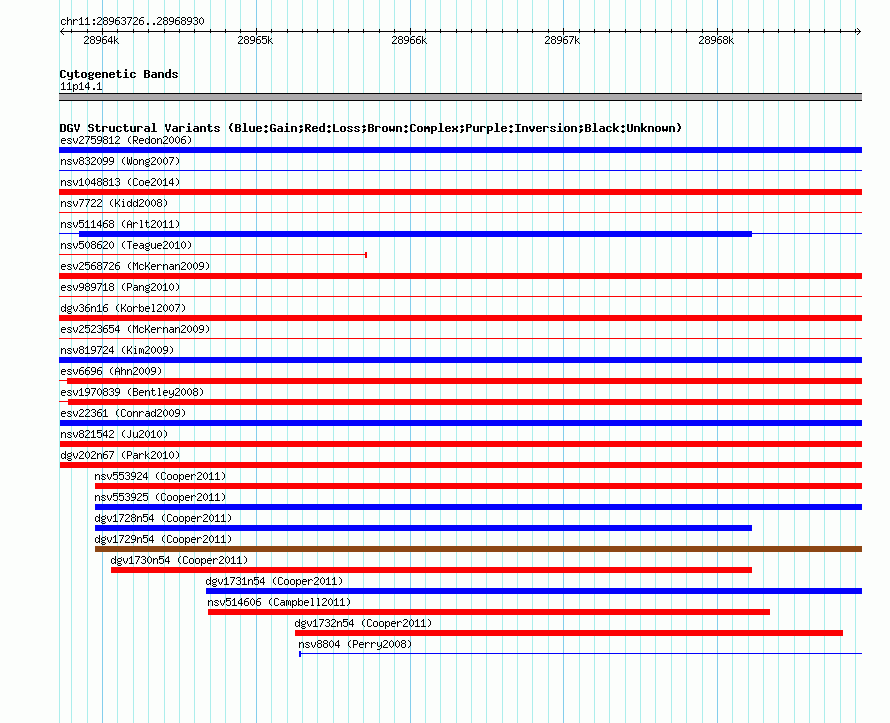Click the 28964k ruler tick label
This screenshot has width=890, height=723.
coord(101,40)
